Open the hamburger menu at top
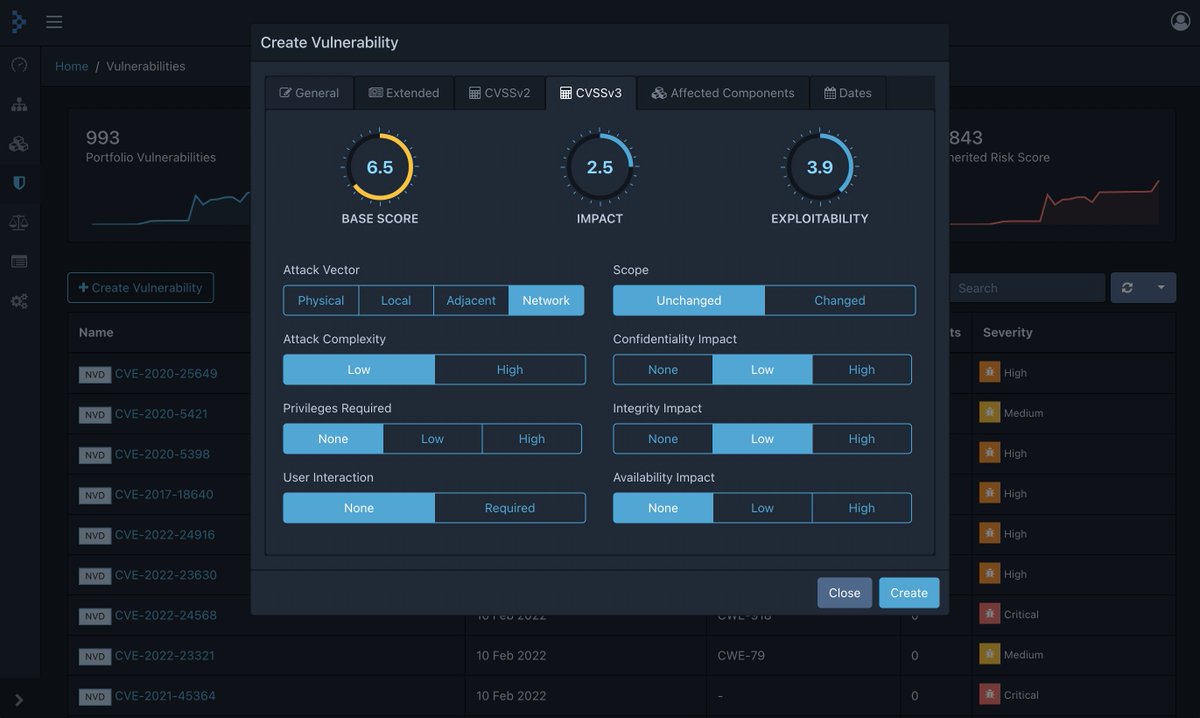The height and width of the screenshot is (718, 1200). (x=54, y=20)
